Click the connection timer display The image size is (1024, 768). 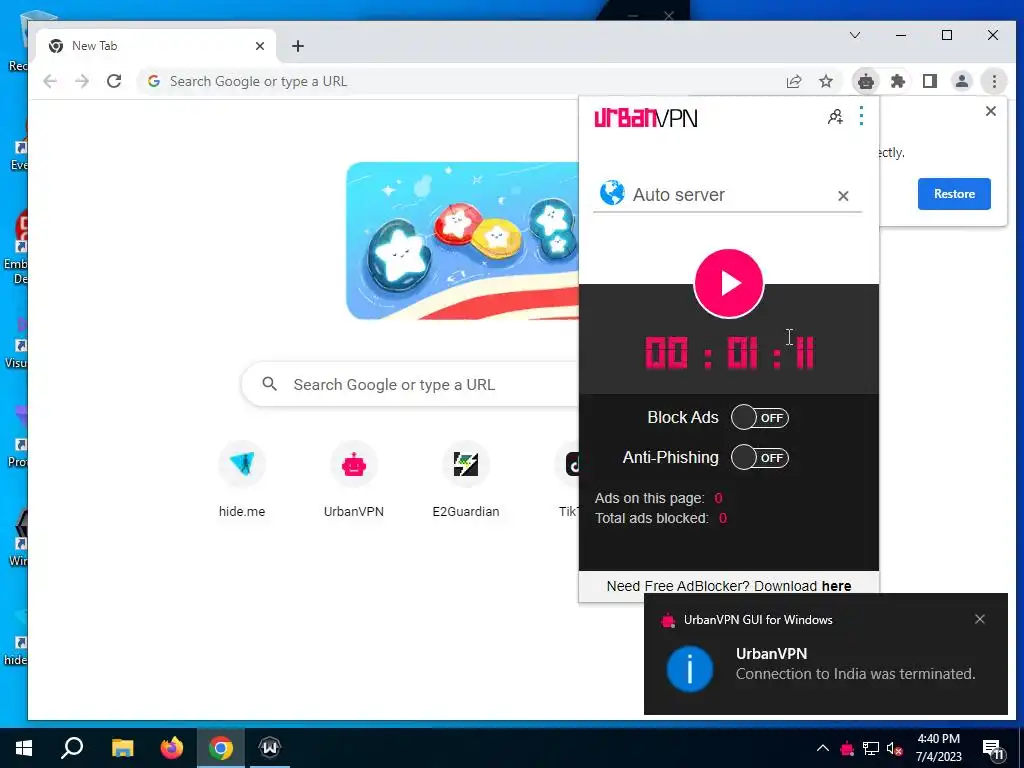(729, 353)
